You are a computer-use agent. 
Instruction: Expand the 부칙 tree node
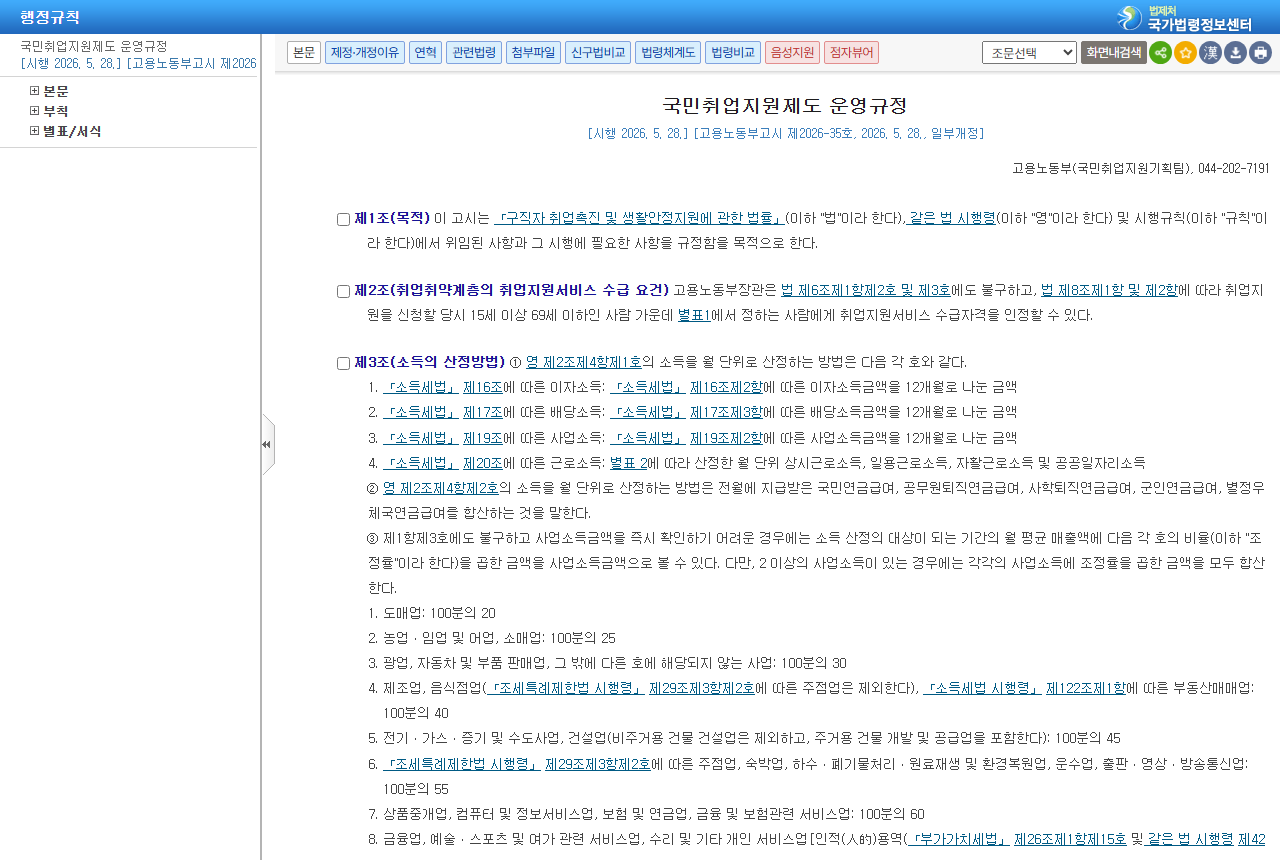tap(34, 111)
